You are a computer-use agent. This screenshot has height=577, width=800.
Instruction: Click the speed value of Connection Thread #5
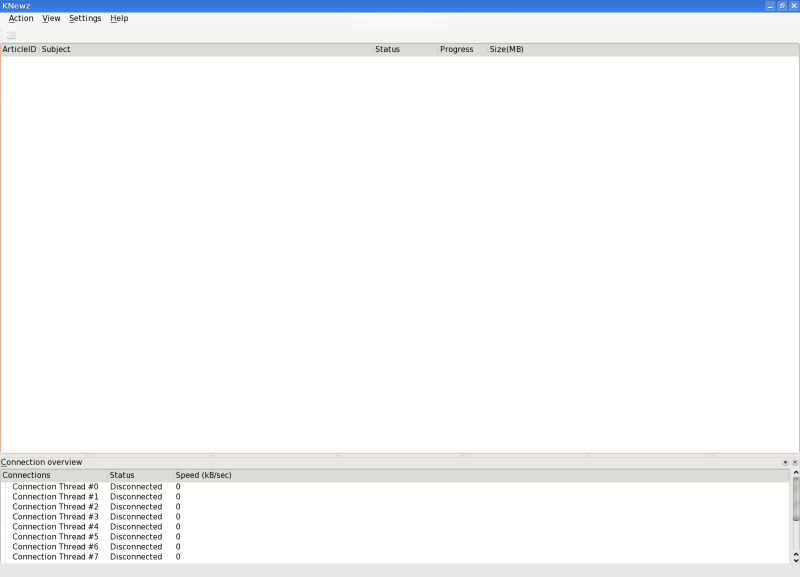[178, 537]
